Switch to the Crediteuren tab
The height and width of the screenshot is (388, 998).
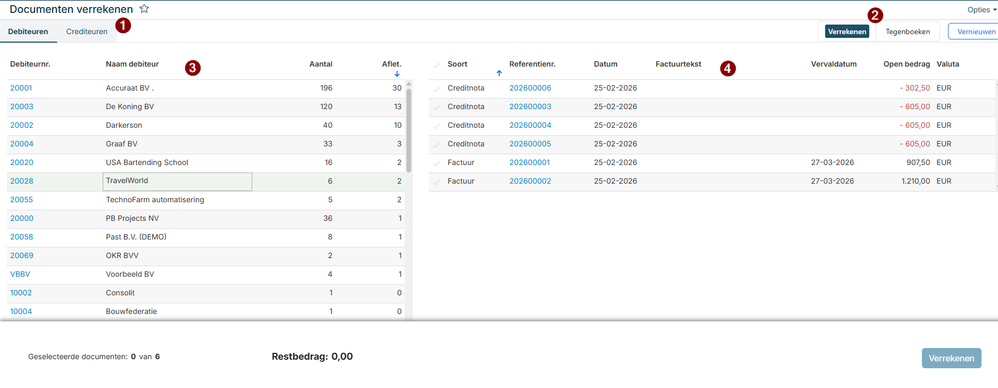pyautogui.click(x=87, y=31)
